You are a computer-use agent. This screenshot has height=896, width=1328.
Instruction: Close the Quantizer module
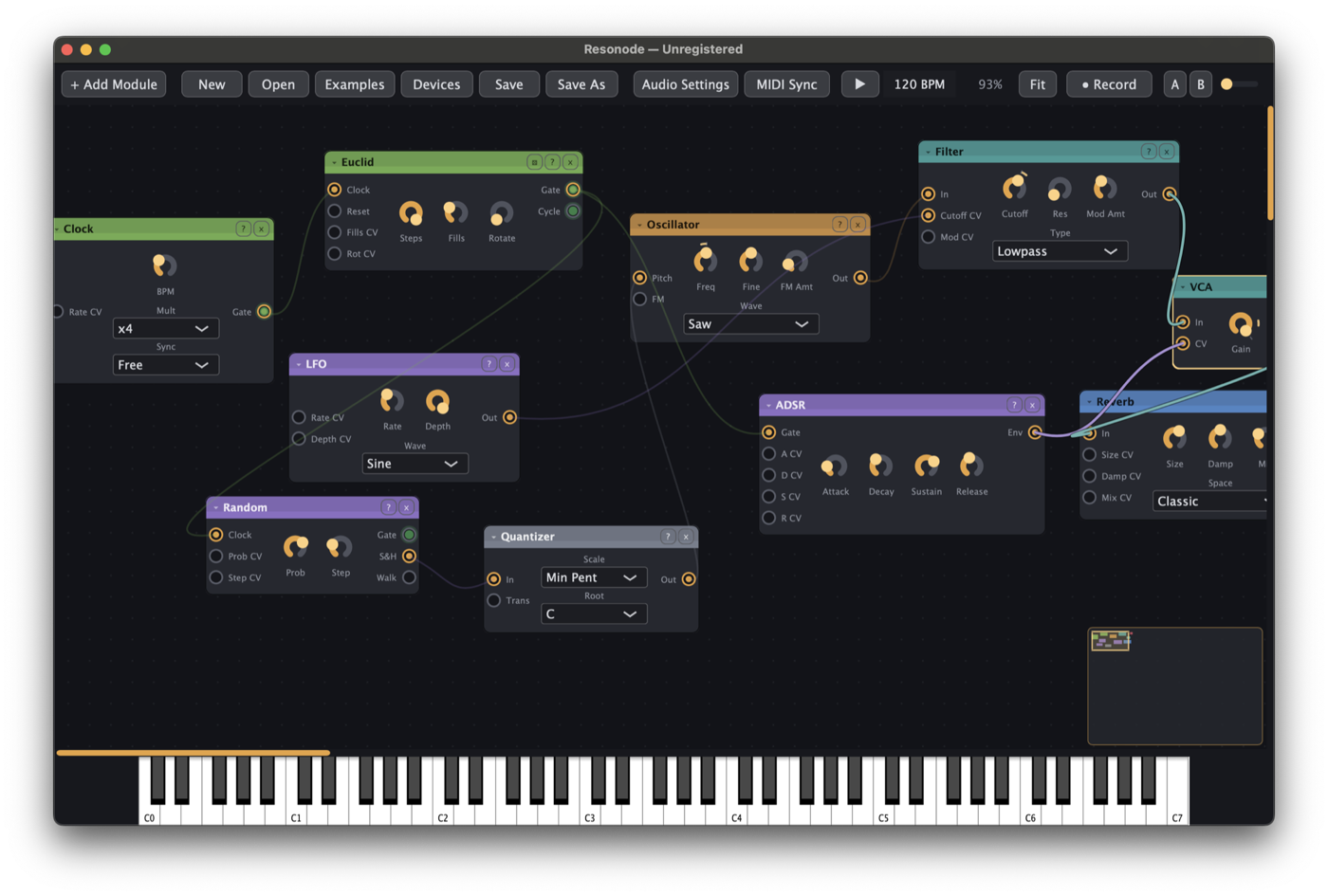(x=686, y=537)
